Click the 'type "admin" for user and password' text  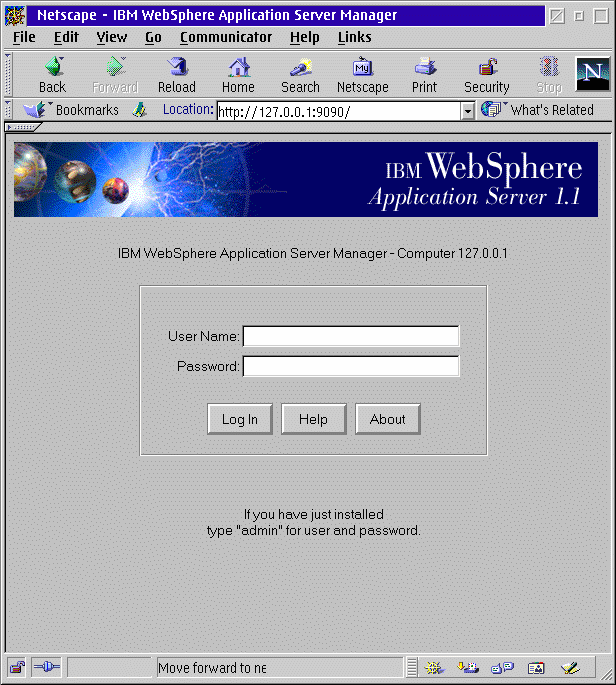pyautogui.click(x=314, y=530)
